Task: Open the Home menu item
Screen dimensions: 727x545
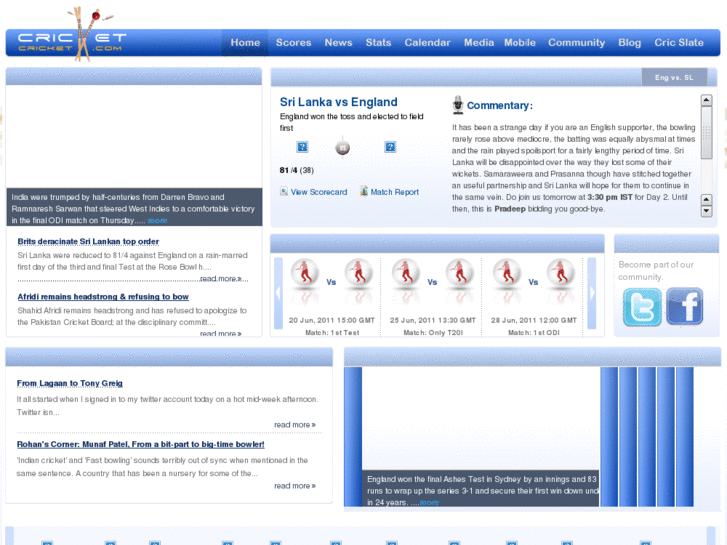Action: (245, 43)
